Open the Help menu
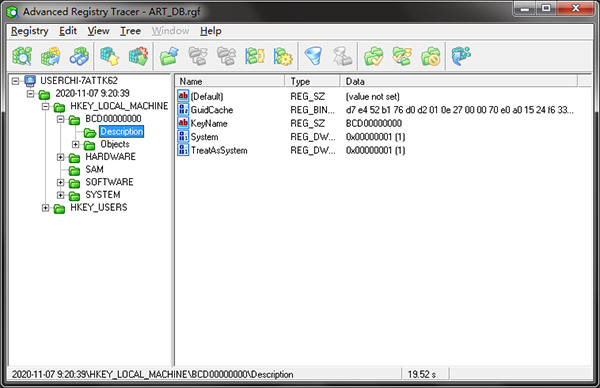 point(211,31)
